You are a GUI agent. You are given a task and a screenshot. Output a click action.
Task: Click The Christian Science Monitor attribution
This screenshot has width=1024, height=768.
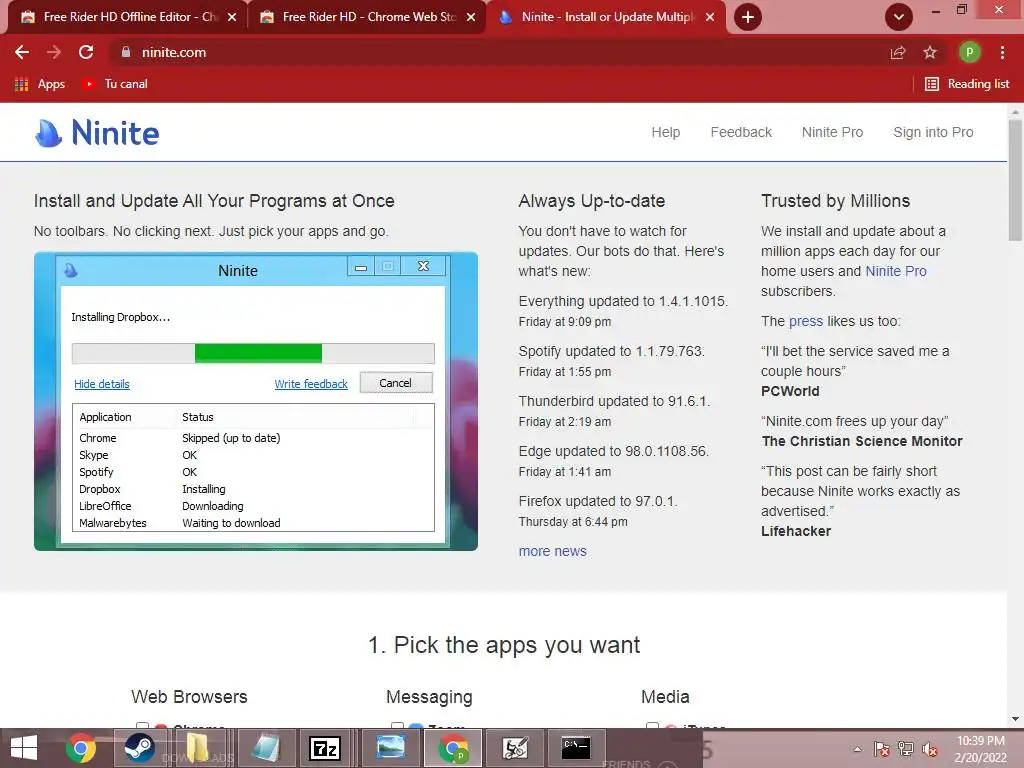tap(862, 441)
